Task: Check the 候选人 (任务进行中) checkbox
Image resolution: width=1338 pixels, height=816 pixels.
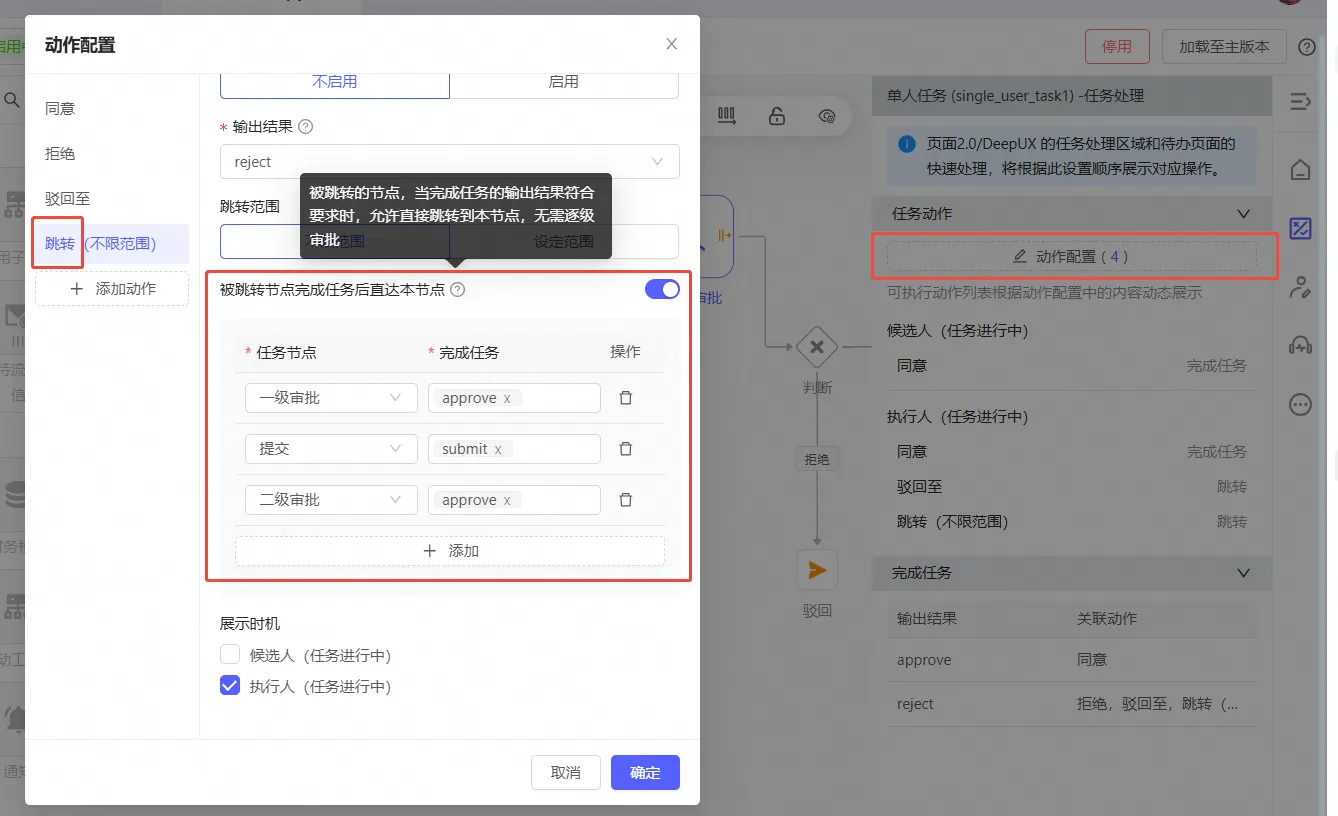Action: pos(230,655)
